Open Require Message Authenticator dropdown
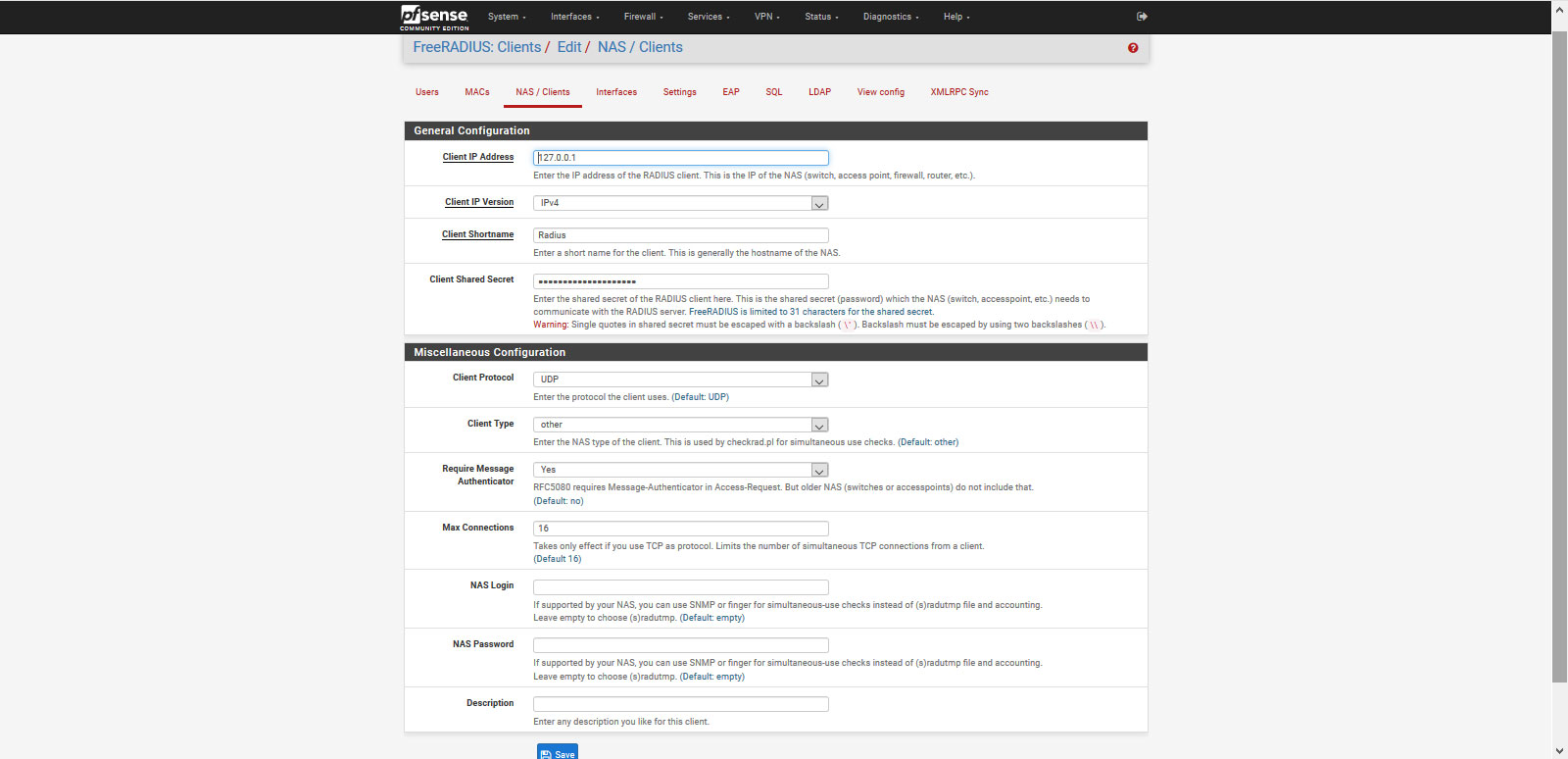Image resolution: width=1568 pixels, height=759 pixels. (x=681, y=470)
